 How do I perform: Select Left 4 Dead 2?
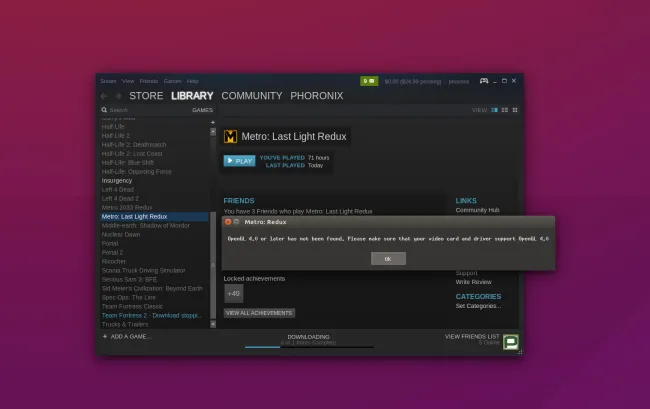pyautogui.click(x=120, y=198)
